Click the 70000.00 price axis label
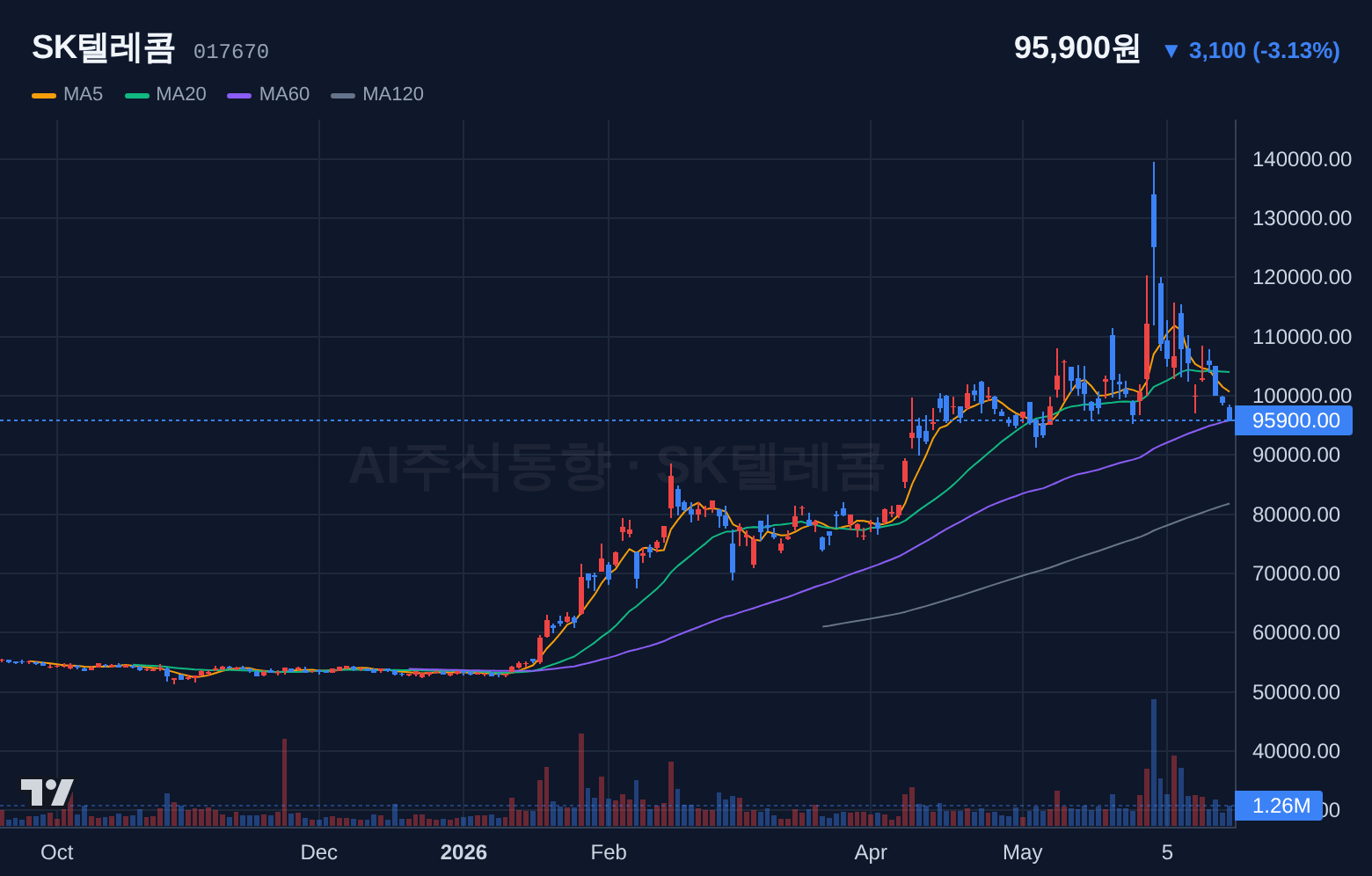Screen dimensions: 1372x876 (x=1296, y=573)
